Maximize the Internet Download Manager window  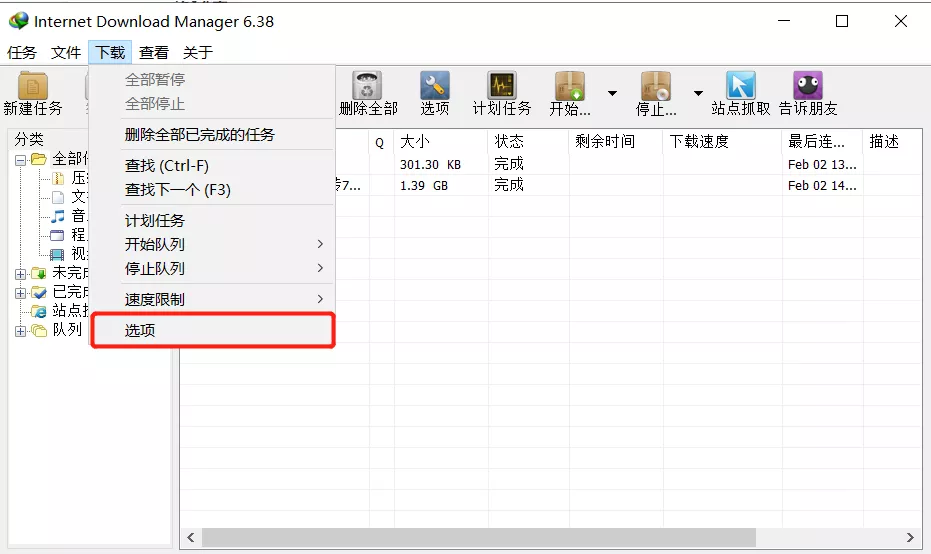(842, 21)
